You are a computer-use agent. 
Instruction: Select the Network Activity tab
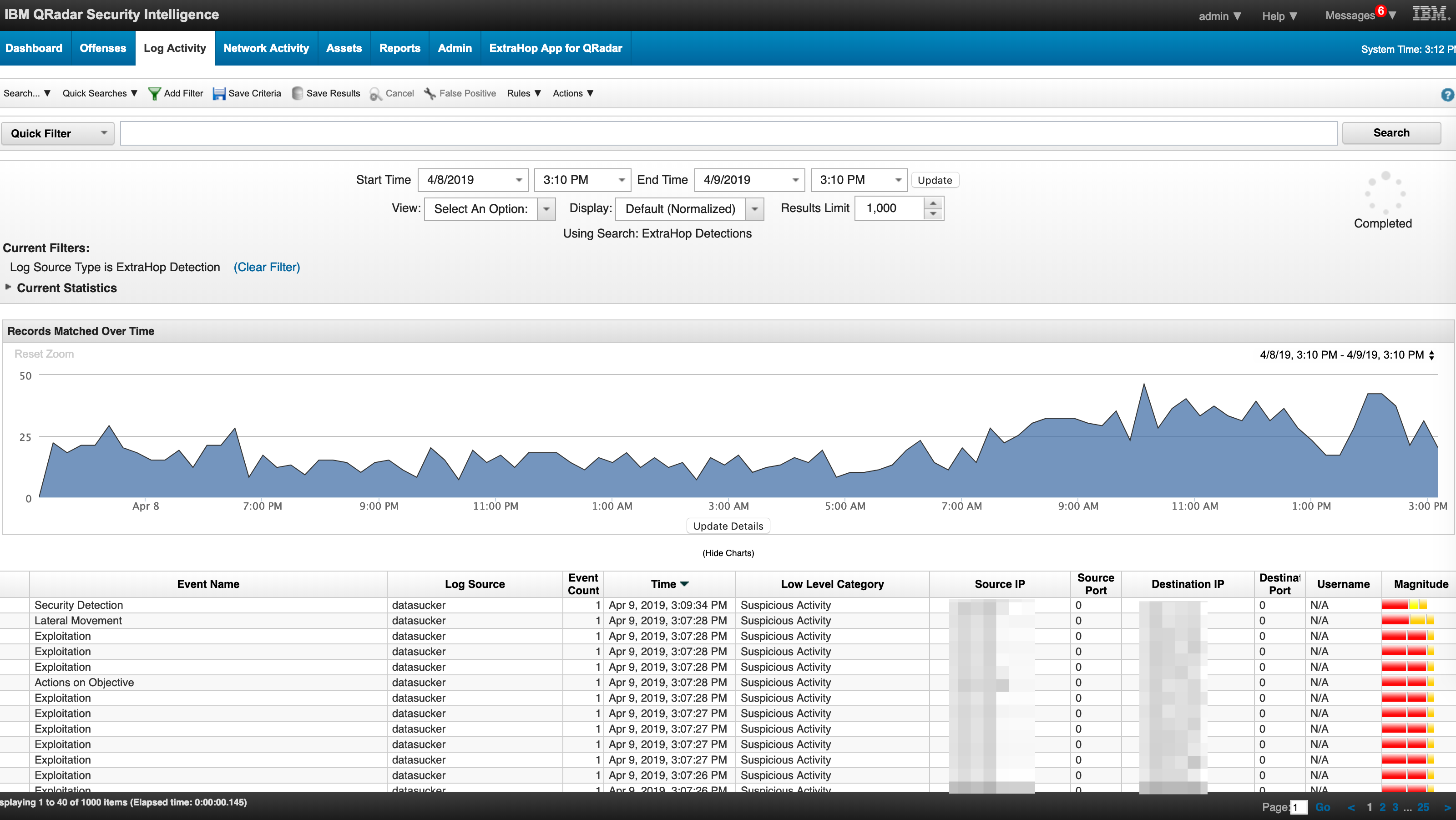coord(264,48)
